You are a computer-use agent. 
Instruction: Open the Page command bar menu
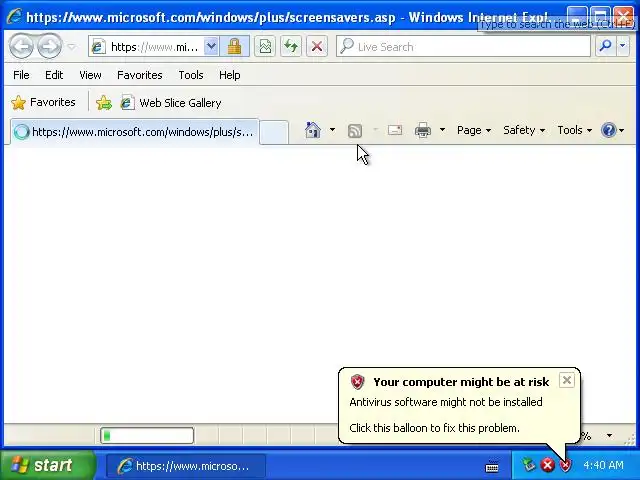pyautogui.click(x=473, y=130)
